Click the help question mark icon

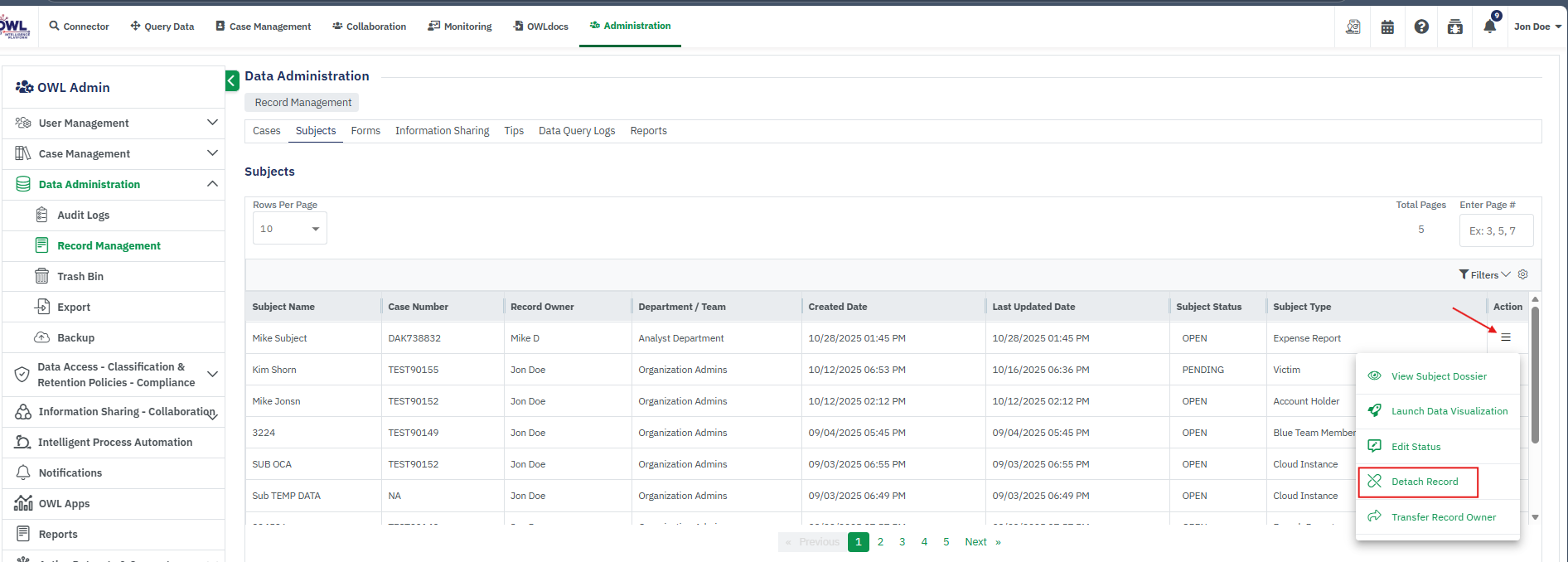(x=1421, y=27)
